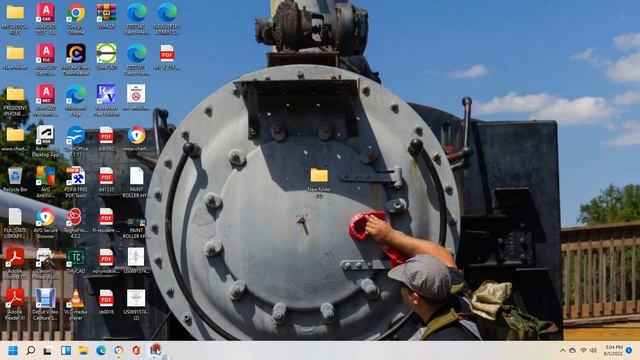Select the blank PAINT ROLLER document file
640x360 pixels.
pos(136,182)
